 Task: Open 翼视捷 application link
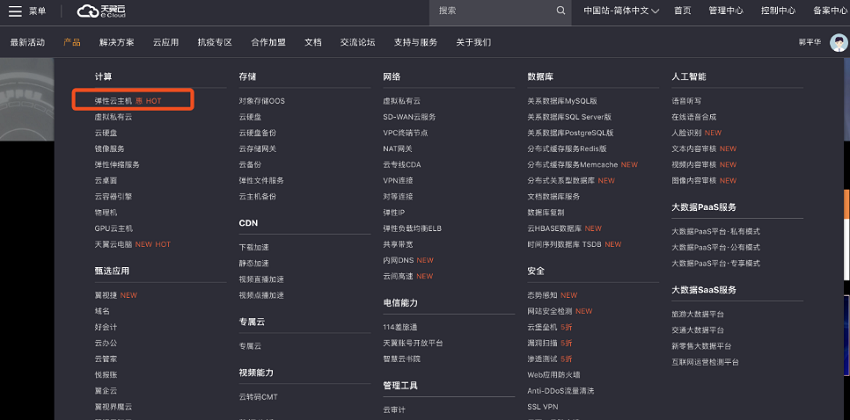(x=106, y=295)
